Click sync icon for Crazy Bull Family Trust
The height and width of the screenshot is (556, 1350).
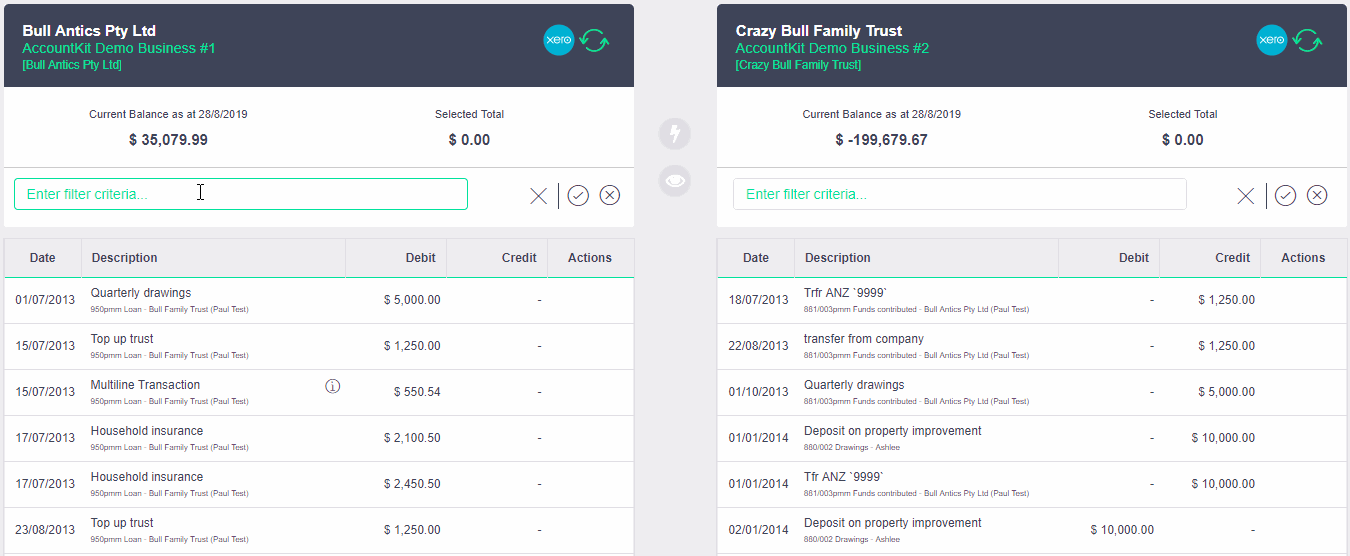(x=1308, y=40)
